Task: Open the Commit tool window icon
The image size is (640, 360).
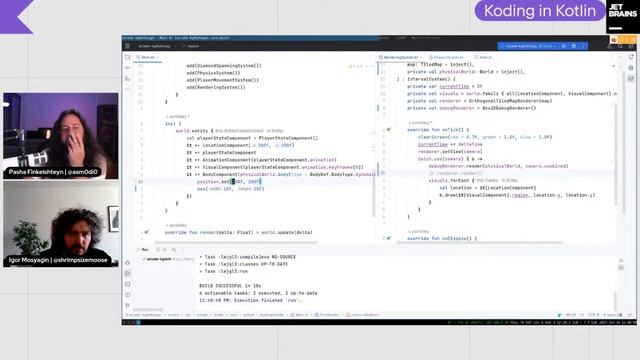Action: [x=128, y=68]
